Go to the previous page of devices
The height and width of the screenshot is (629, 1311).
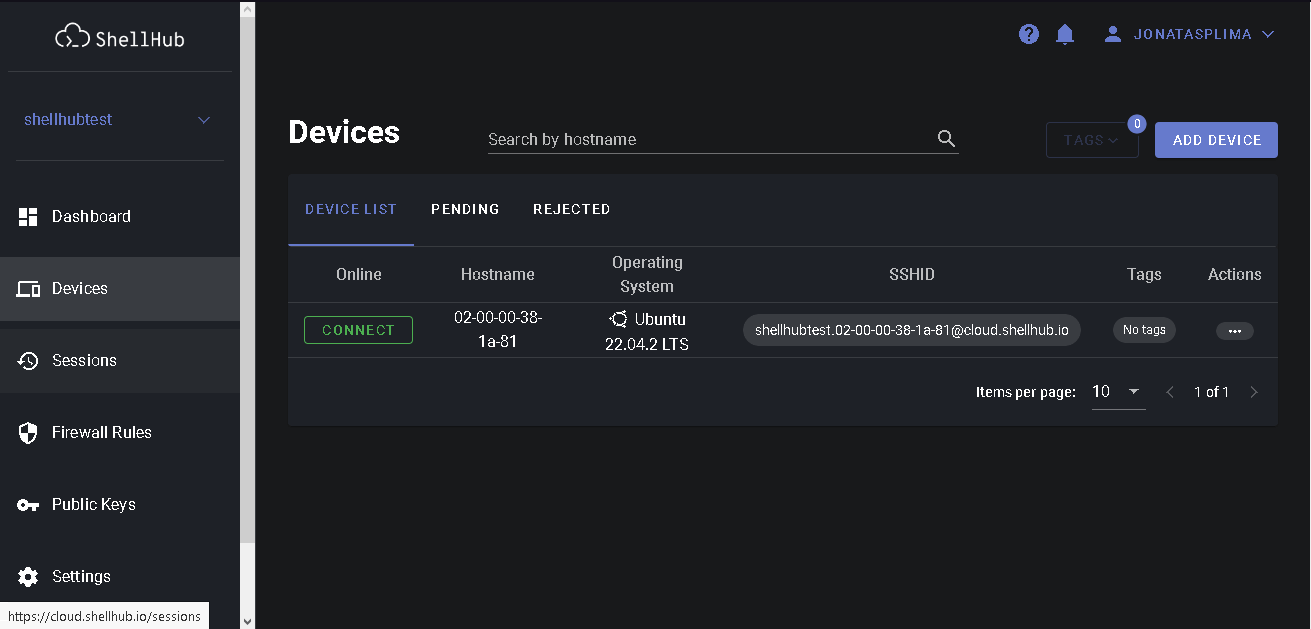click(x=1170, y=392)
